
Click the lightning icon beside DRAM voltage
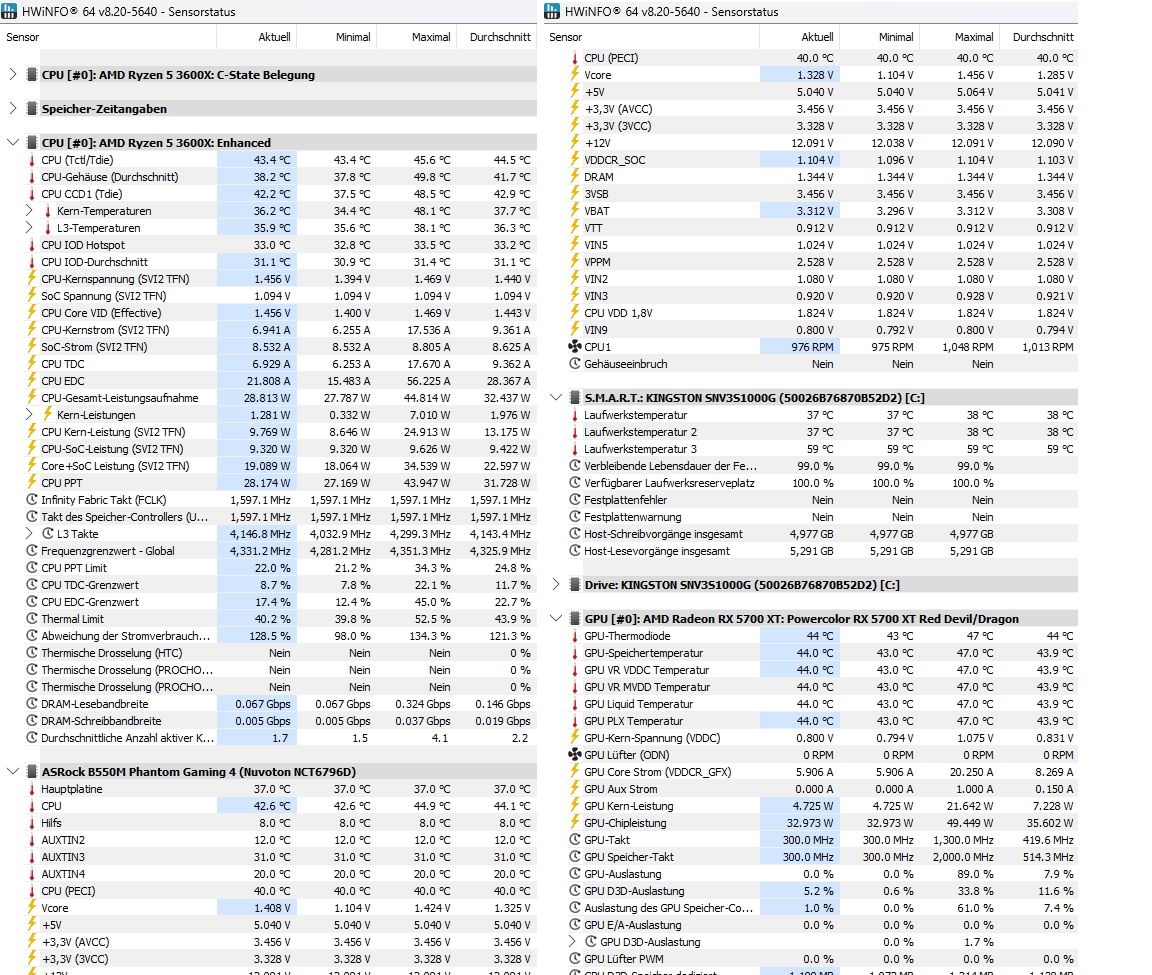point(575,176)
